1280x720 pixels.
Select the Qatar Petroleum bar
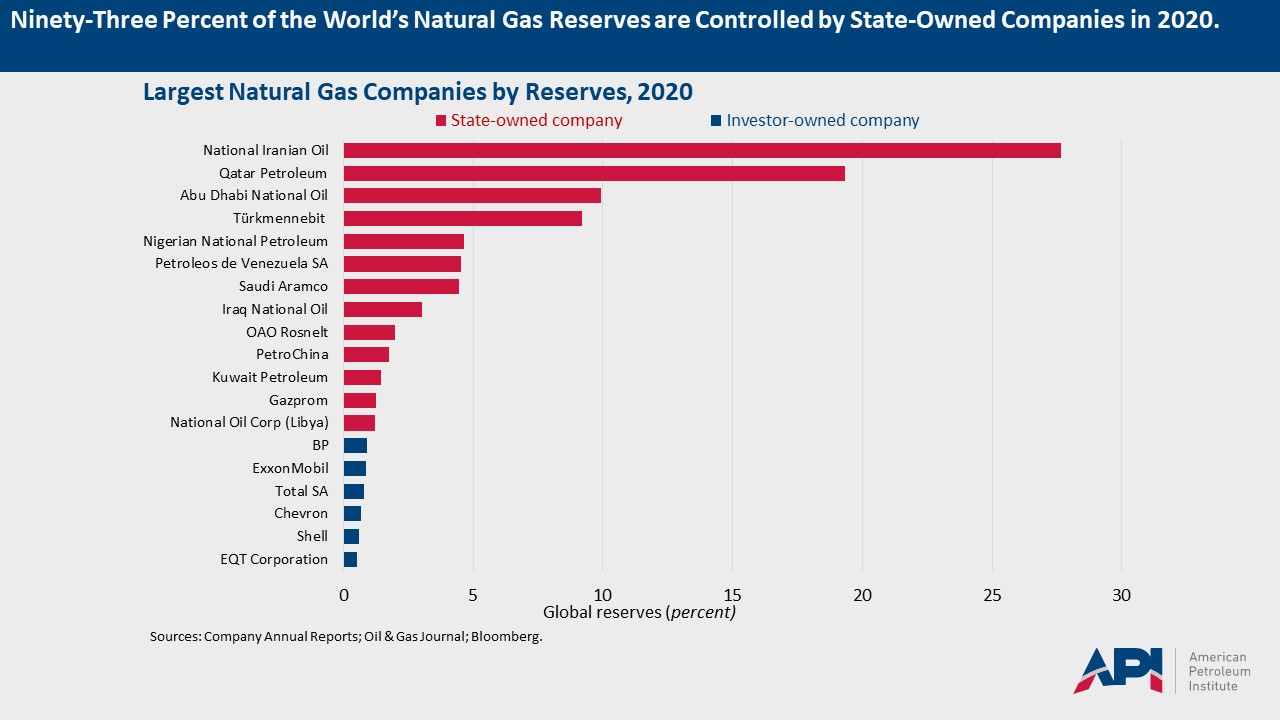pyautogui.click(x=594, y=173)
